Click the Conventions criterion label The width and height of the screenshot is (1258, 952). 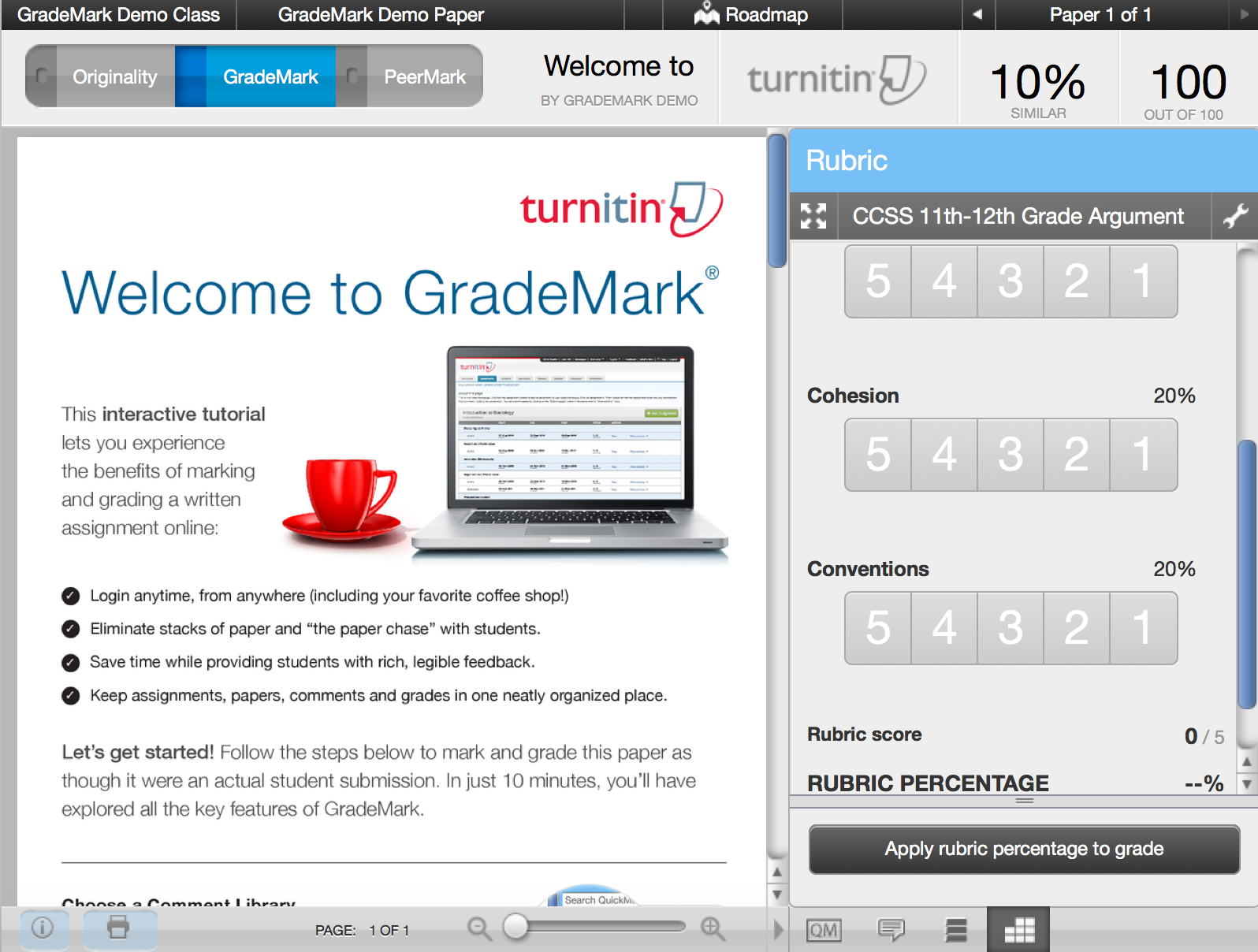pyautogui.click(x=868, y=569)
